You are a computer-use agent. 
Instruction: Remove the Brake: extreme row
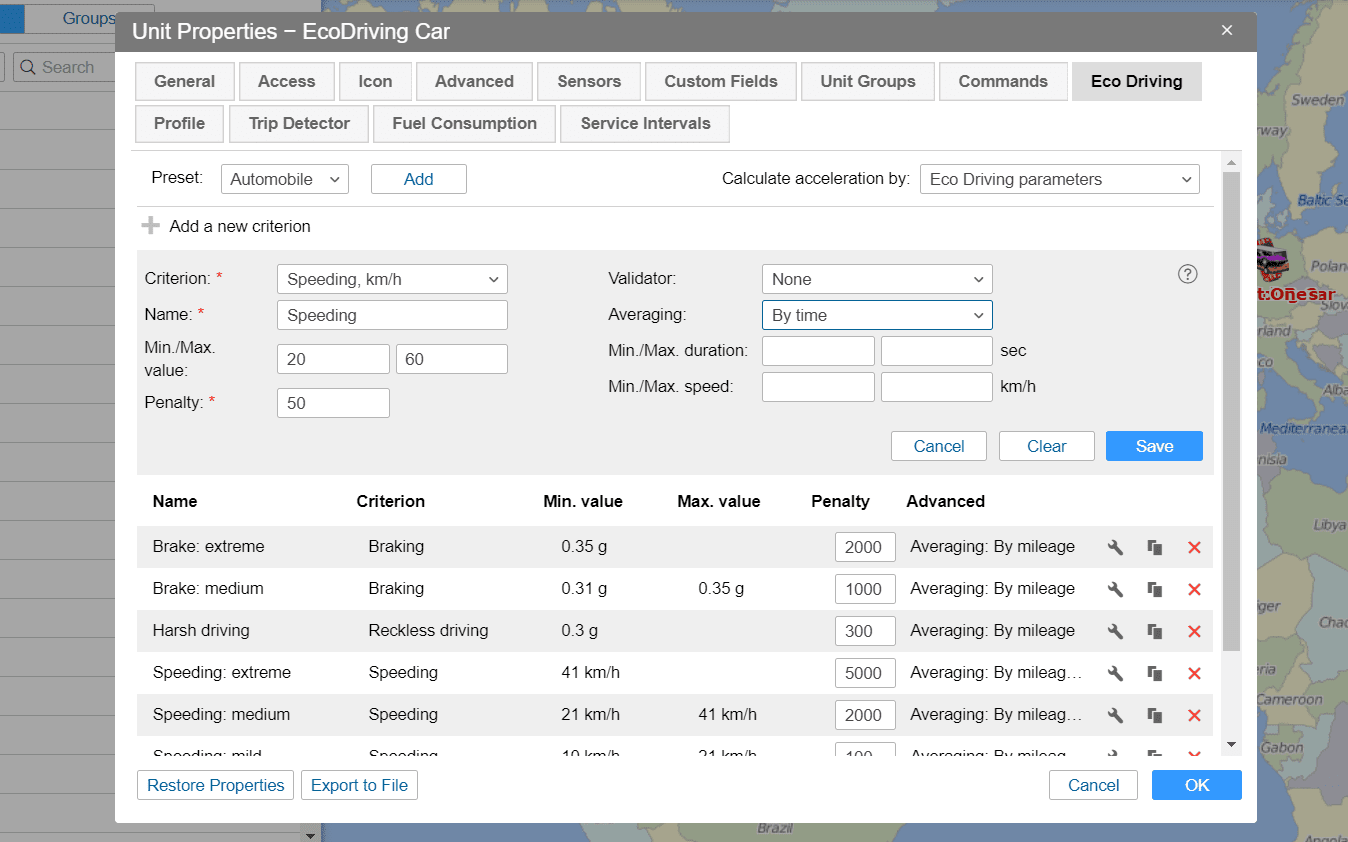pos(1193,547)
